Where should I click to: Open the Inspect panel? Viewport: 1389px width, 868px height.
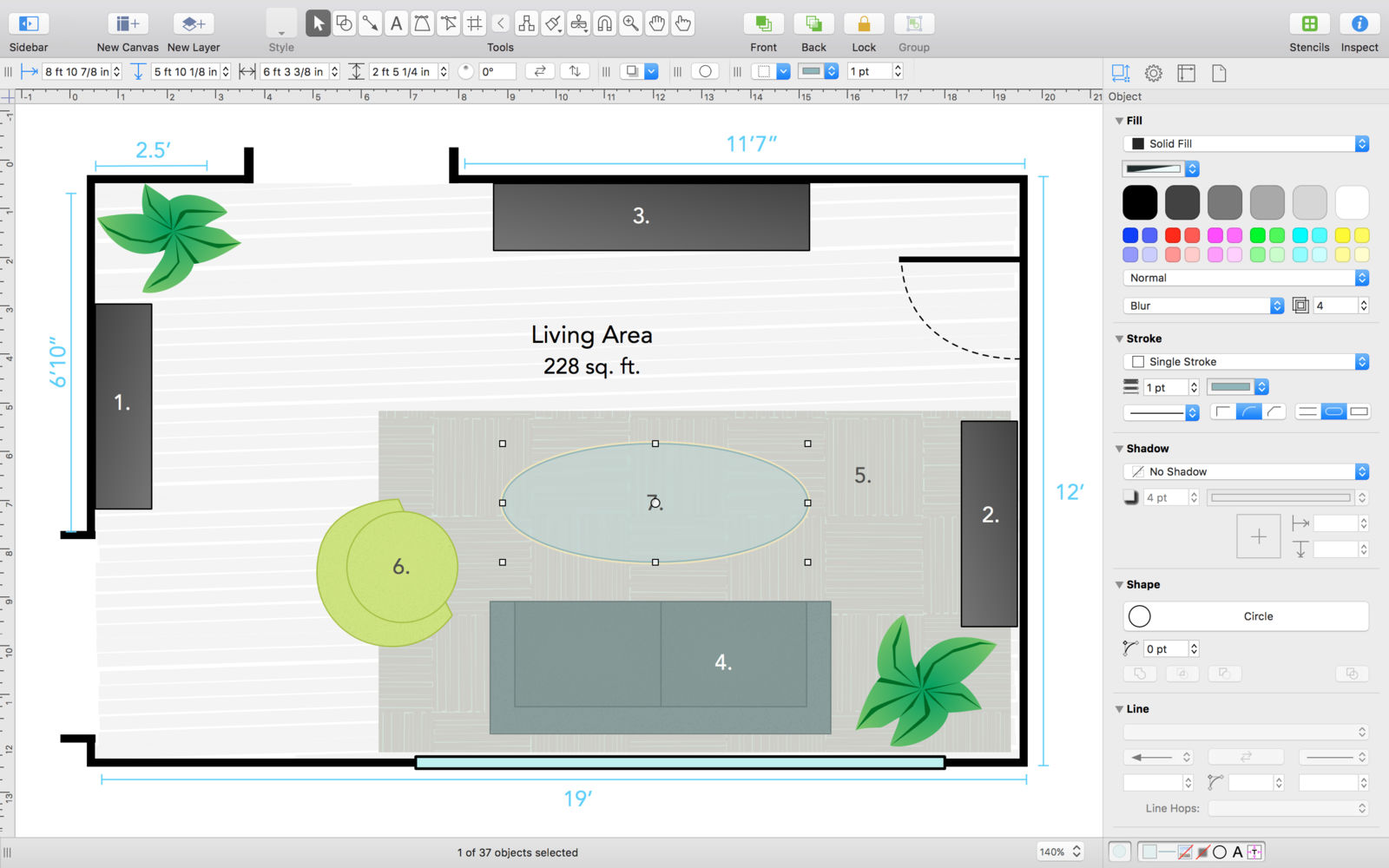tap(1359, 23)
